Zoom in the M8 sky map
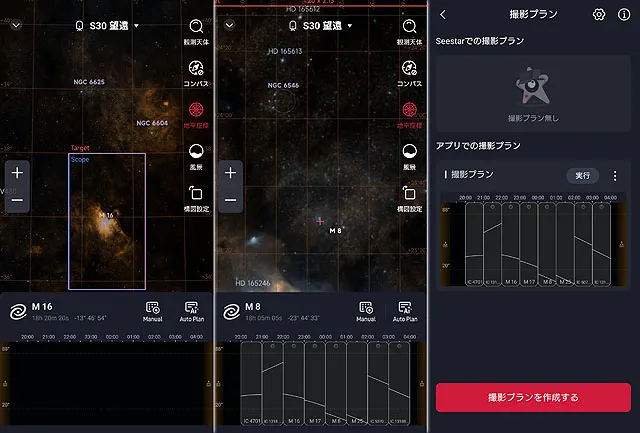640x433 pixels. click(x=231, y=173)
